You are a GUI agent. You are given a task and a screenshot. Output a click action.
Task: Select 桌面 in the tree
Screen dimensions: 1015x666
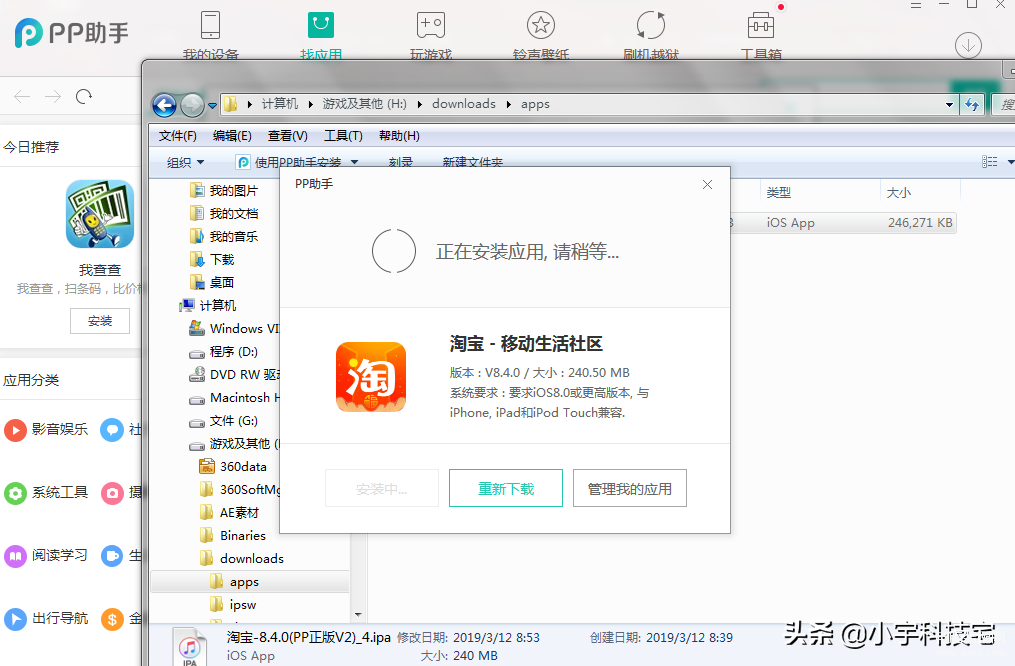[x=212, y=282]
